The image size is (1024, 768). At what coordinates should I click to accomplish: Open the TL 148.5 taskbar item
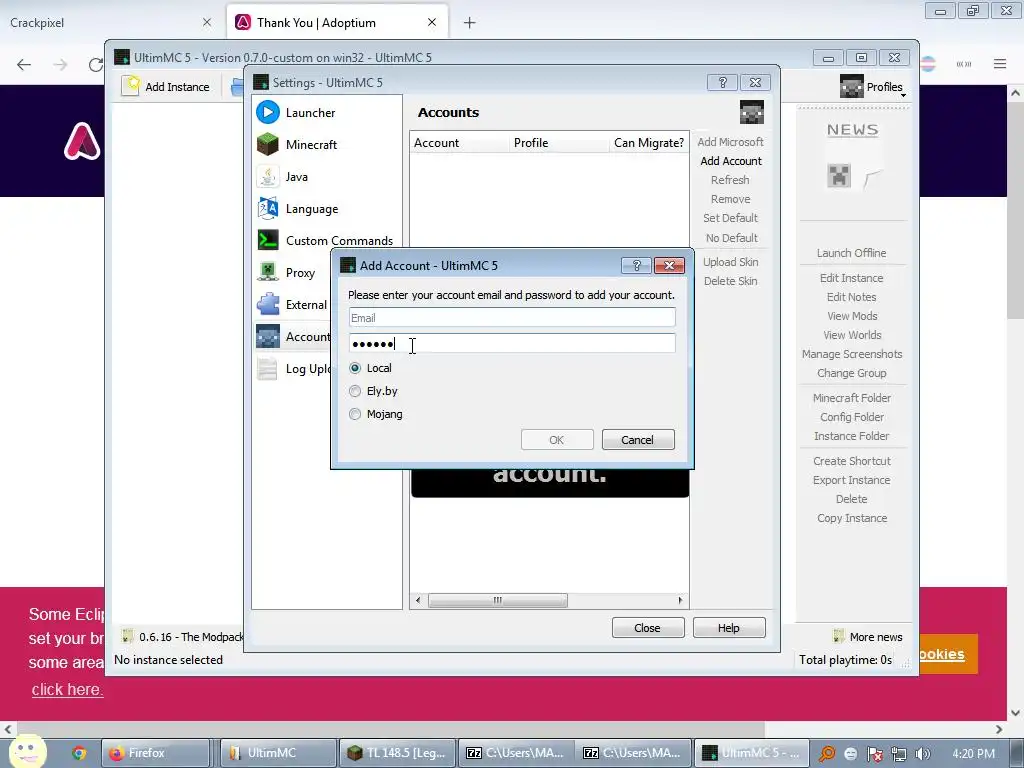pos(396,753)
